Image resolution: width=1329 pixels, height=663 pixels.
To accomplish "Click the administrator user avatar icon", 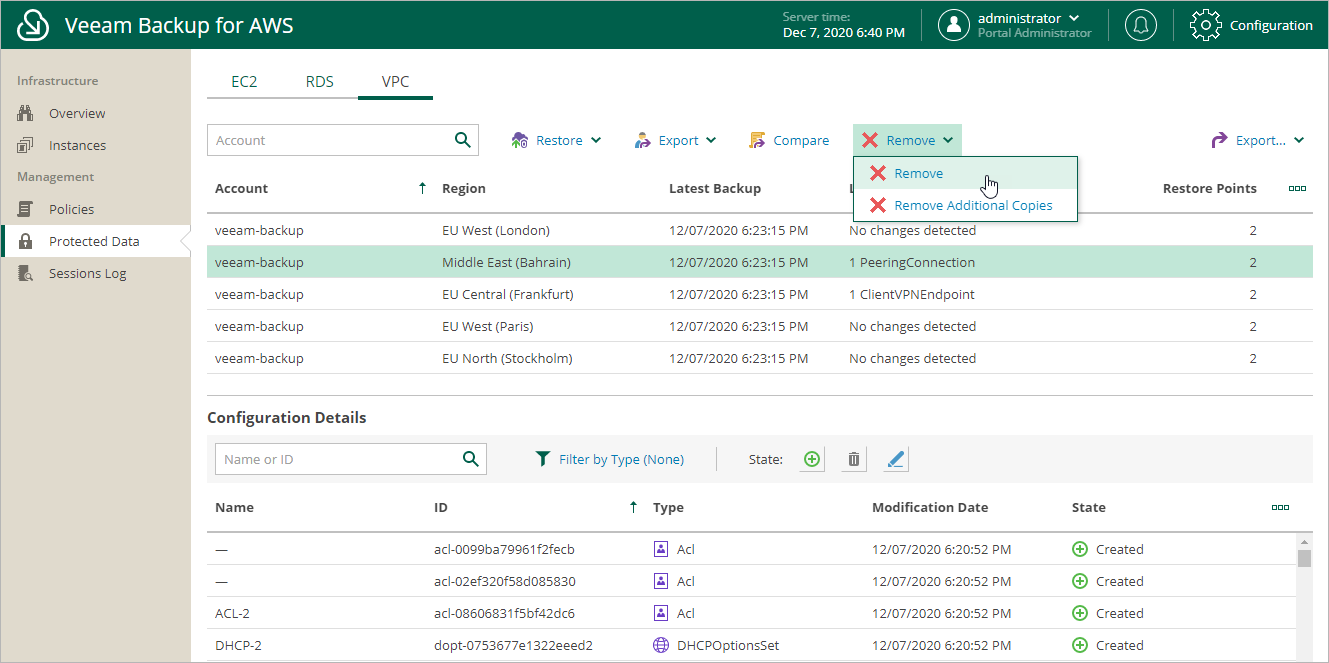I will 954,25.
